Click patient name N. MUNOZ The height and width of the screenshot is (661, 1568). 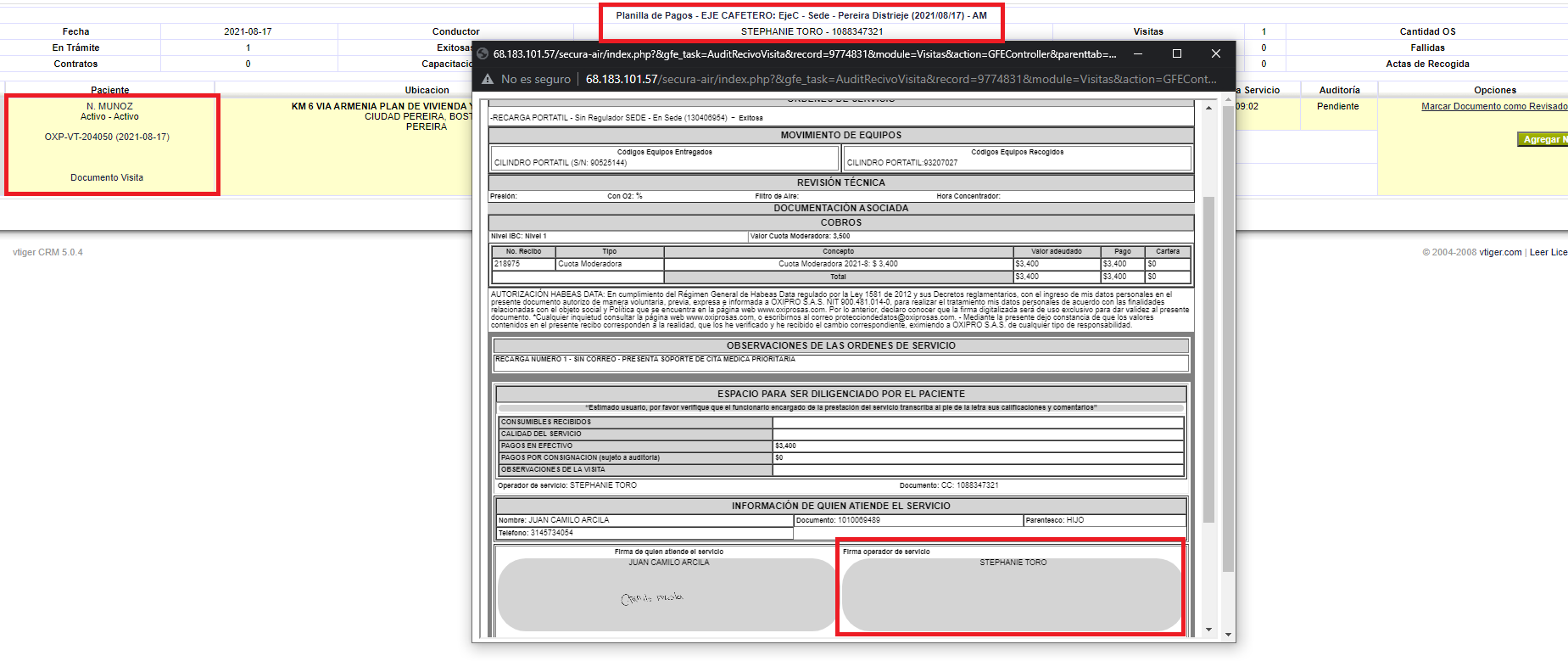(x=109, y=106)
